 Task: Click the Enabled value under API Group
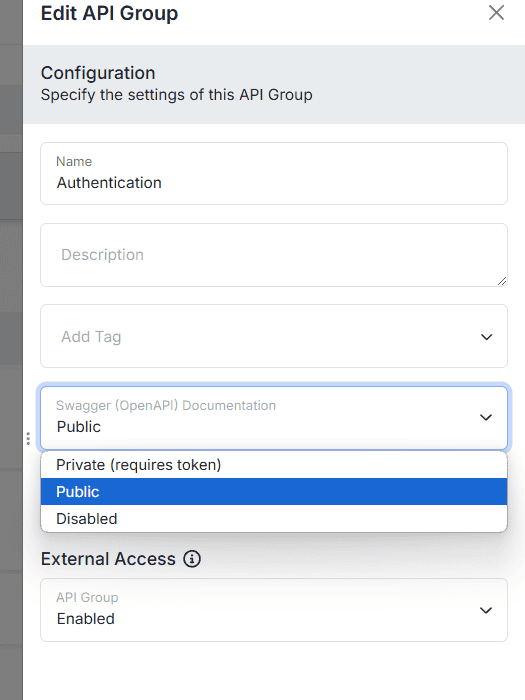tap(86, 619)
